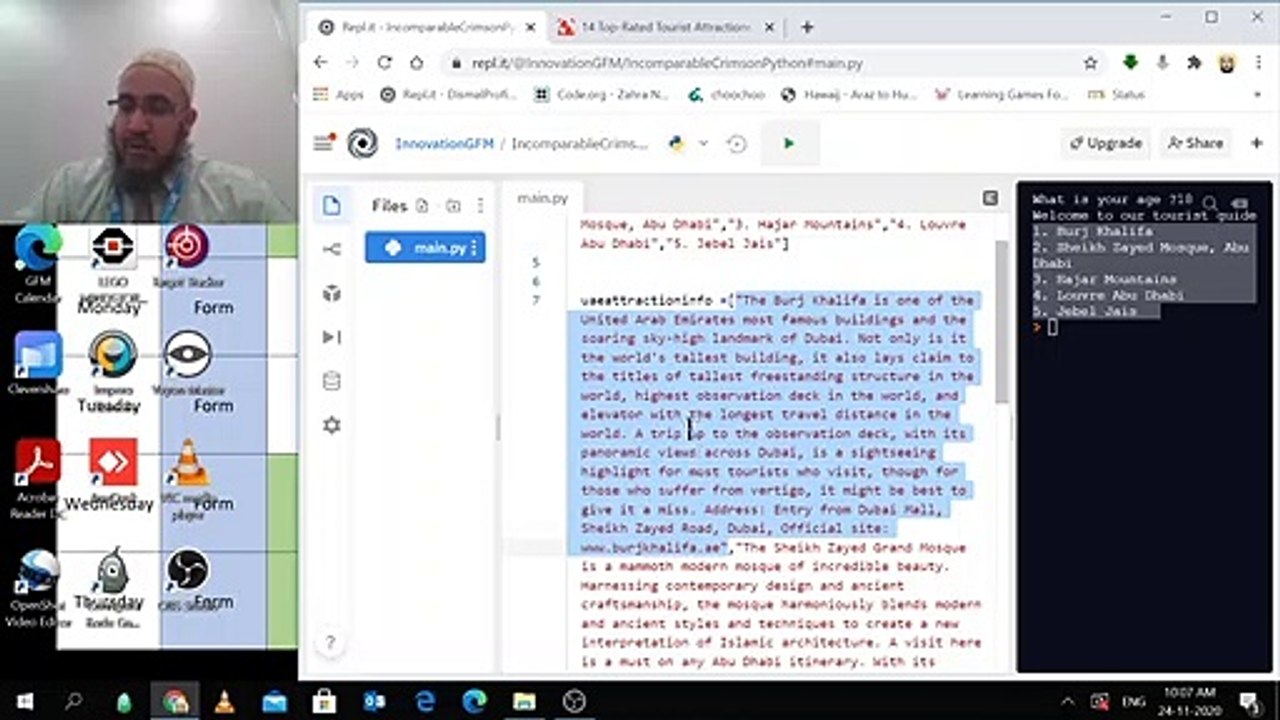Bookmark this page with the star

click(1090, 62)
